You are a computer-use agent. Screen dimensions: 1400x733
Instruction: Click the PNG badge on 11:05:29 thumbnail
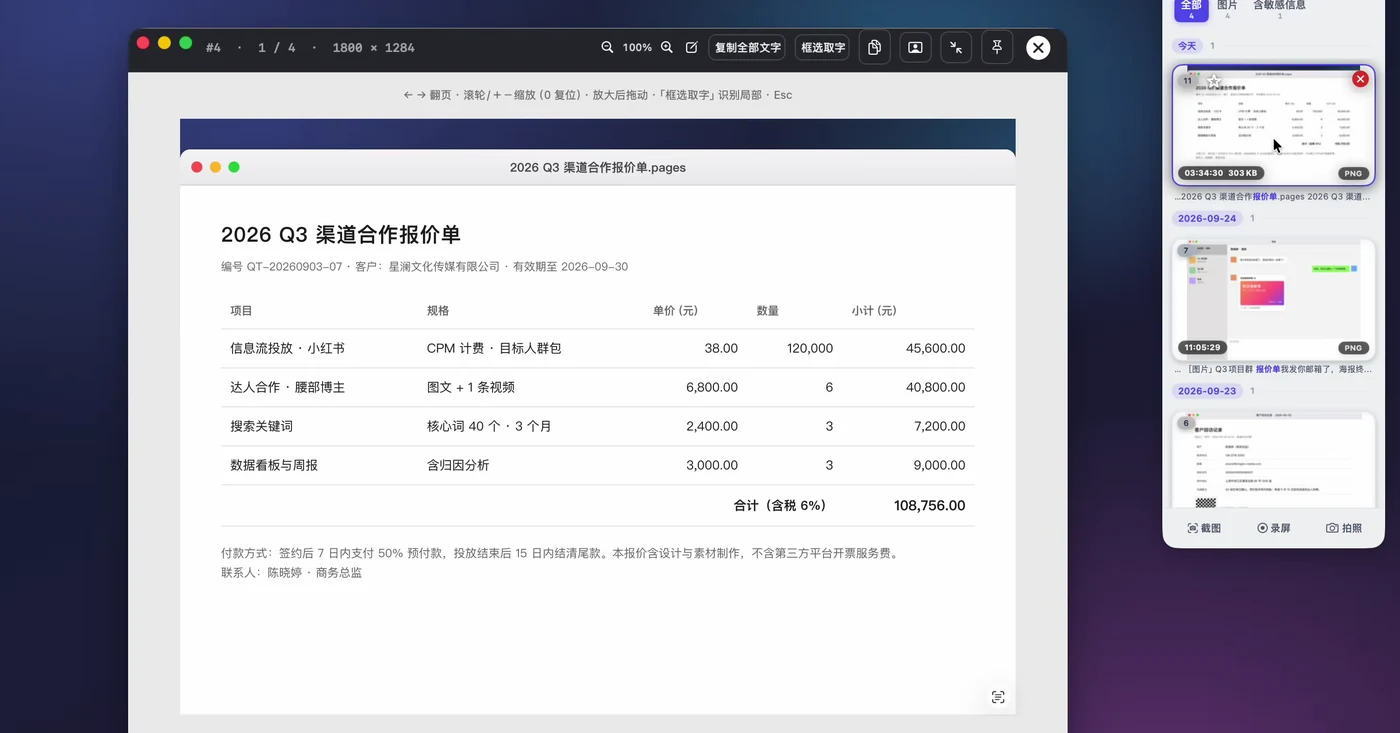tap(1353, 348)
